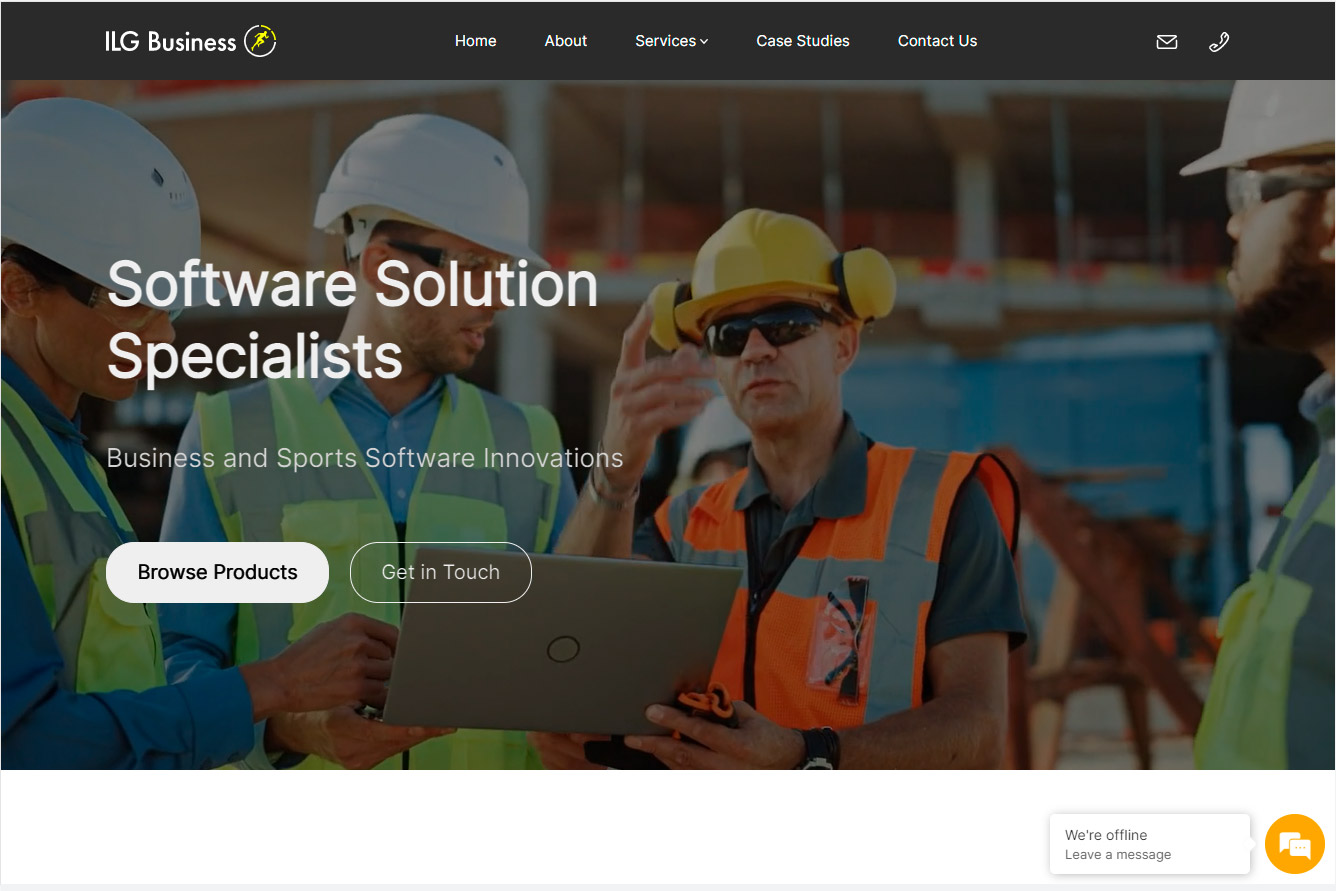1336x891 pixels.
Task: View the Case Studies page
Action: tap(803, 41)
